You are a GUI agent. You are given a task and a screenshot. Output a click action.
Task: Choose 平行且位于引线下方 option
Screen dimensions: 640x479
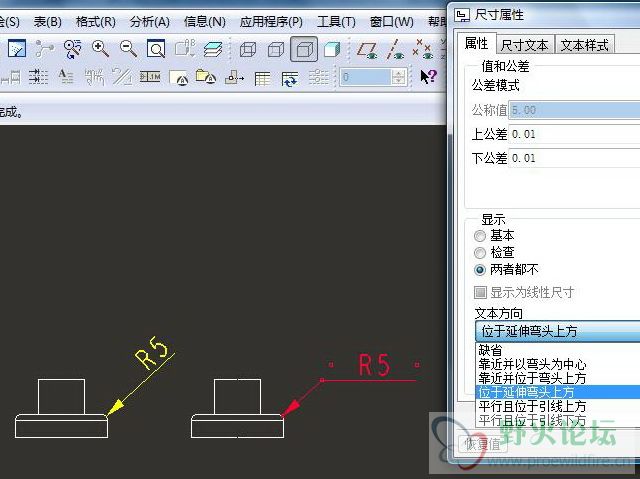click(558, 420)
